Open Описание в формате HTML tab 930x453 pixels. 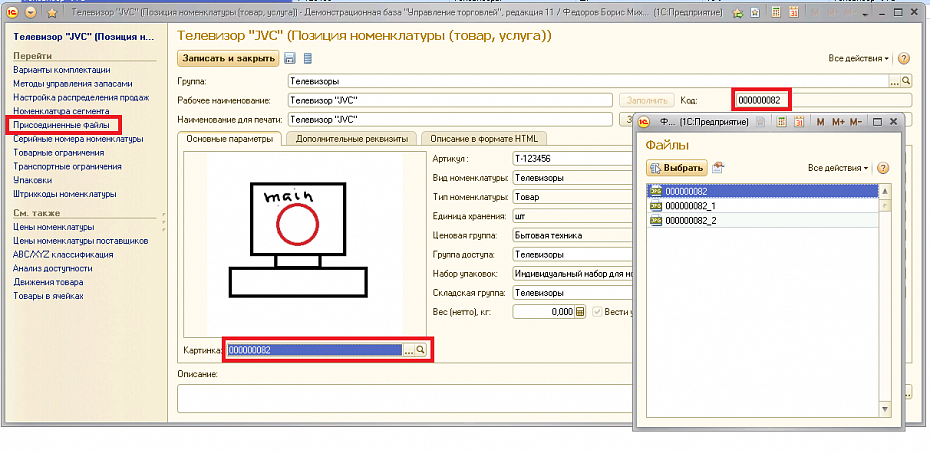[x=485, y=139]
